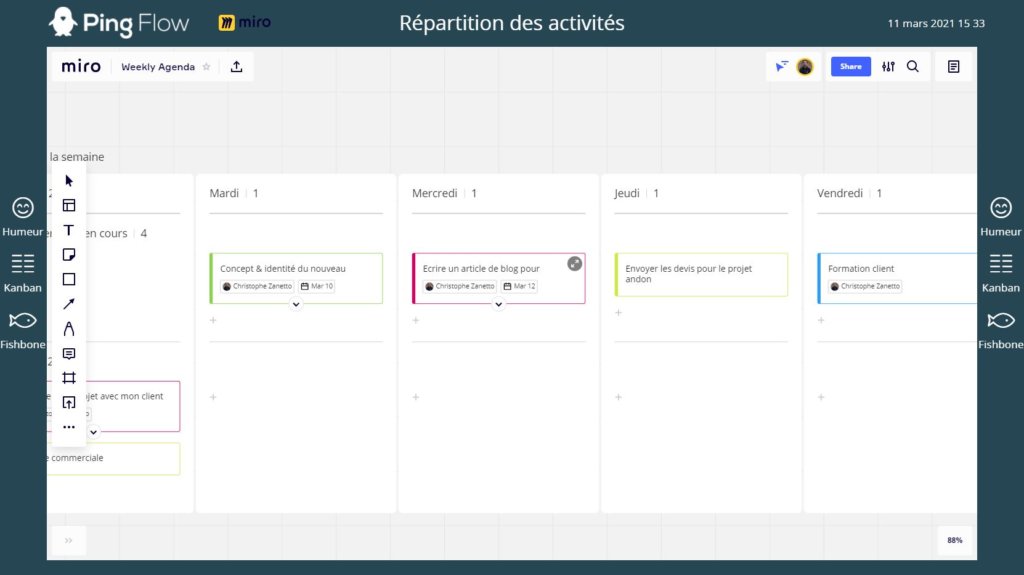The height and width of the screenshot is (575, 1024).
Task: Open the Formation client card
Action: pyautogui.click(x=897, y=278)
